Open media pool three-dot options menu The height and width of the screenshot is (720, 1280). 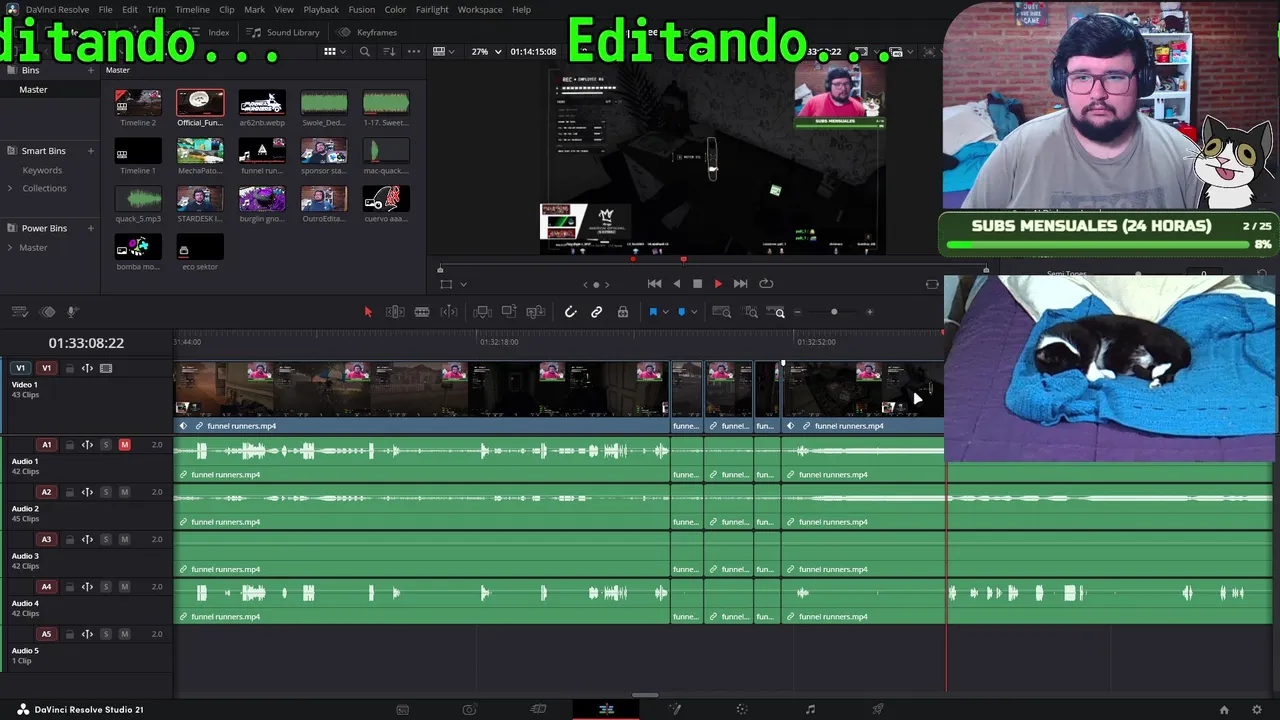413,51
